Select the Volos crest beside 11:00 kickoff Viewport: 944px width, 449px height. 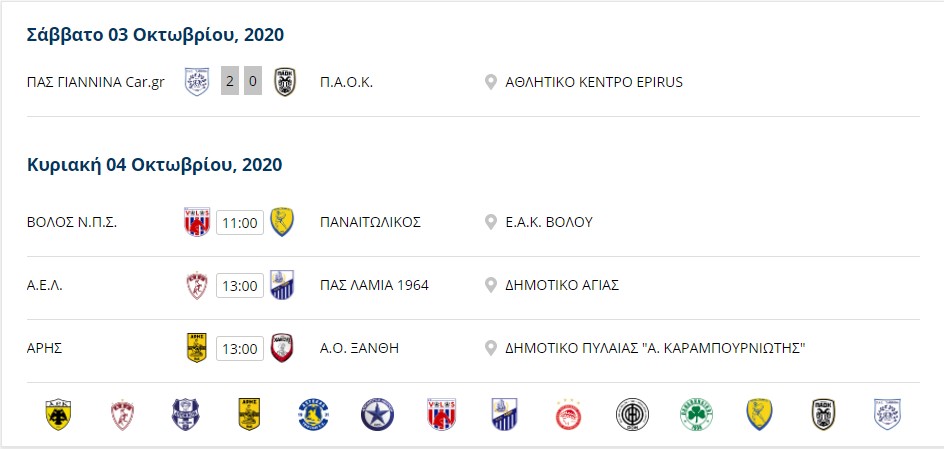tap(197, 222)
